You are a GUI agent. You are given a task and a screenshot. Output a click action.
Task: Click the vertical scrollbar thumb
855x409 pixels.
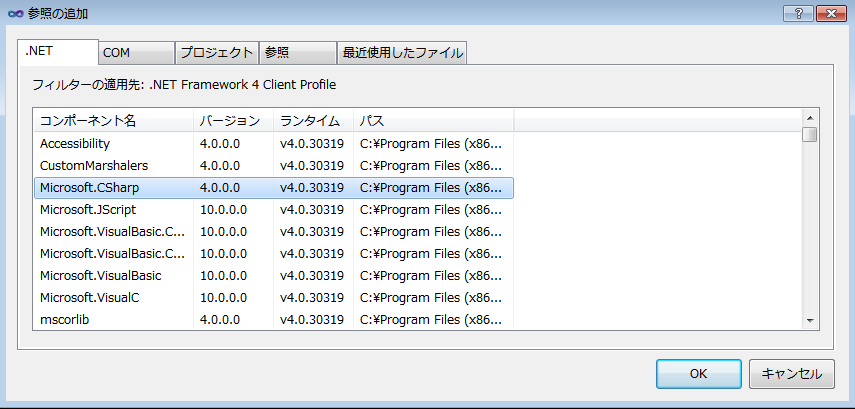(x=810, y=134)
